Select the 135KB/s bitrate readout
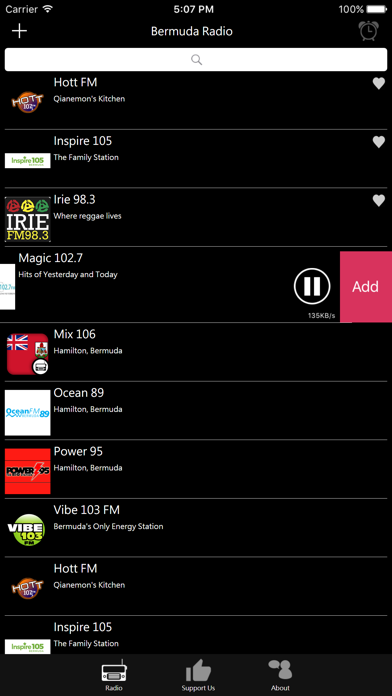This screenshot has width=392, height=696. click(321, 316)
